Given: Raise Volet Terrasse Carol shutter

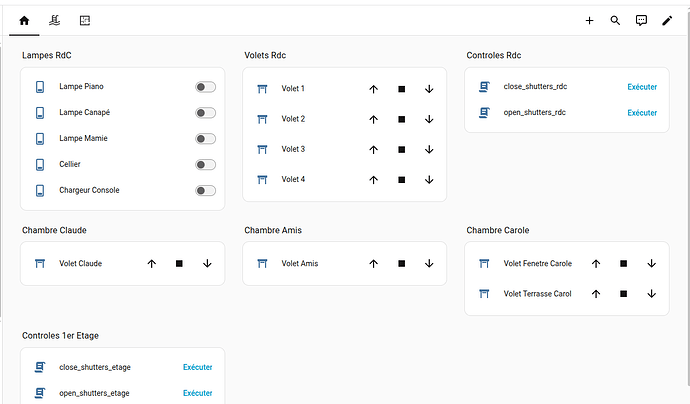Looking at the screenshot, I should [596, 294].
